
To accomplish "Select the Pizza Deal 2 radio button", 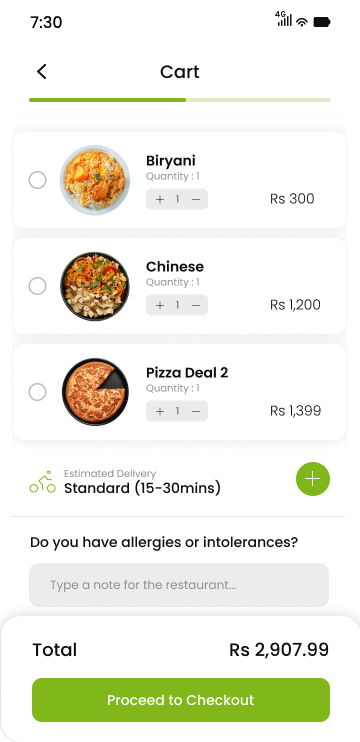I will 37,392.
